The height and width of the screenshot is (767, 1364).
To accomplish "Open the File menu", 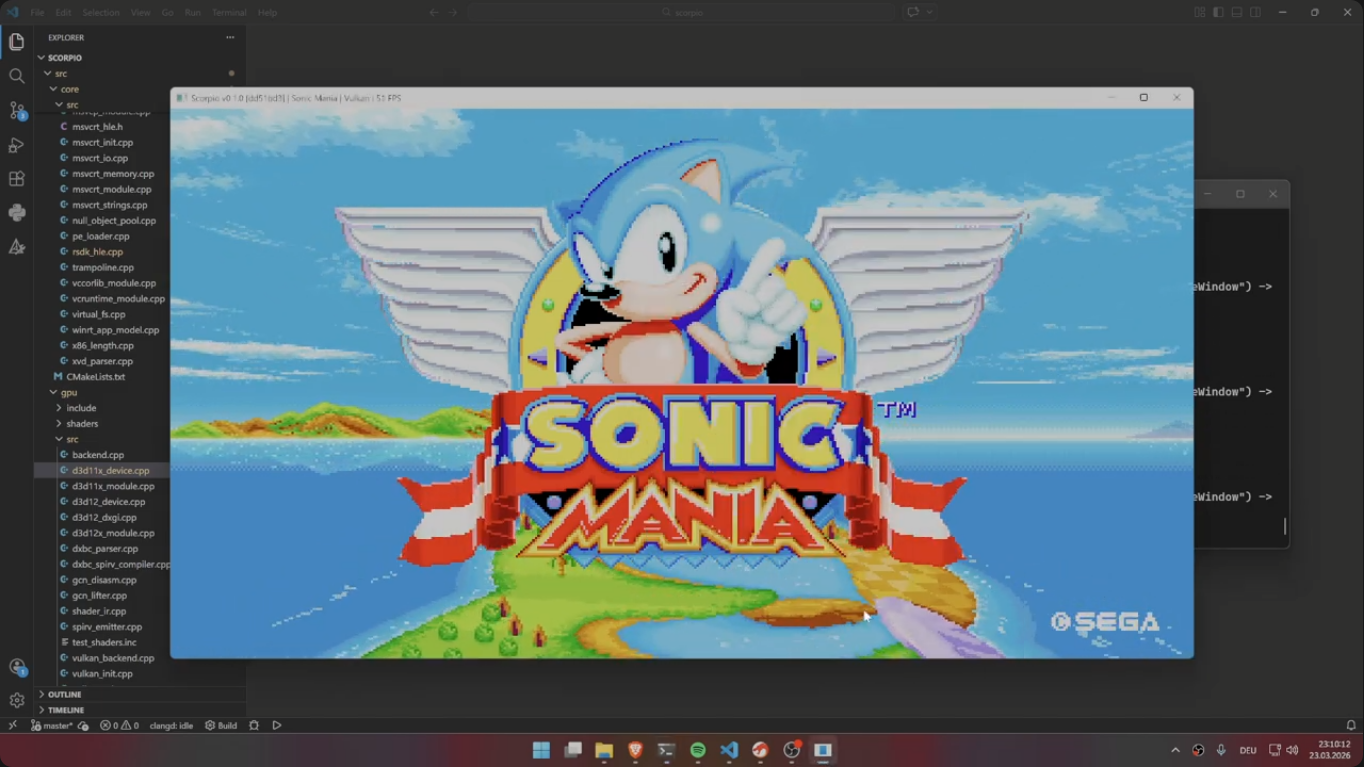I will click(37, 12).
